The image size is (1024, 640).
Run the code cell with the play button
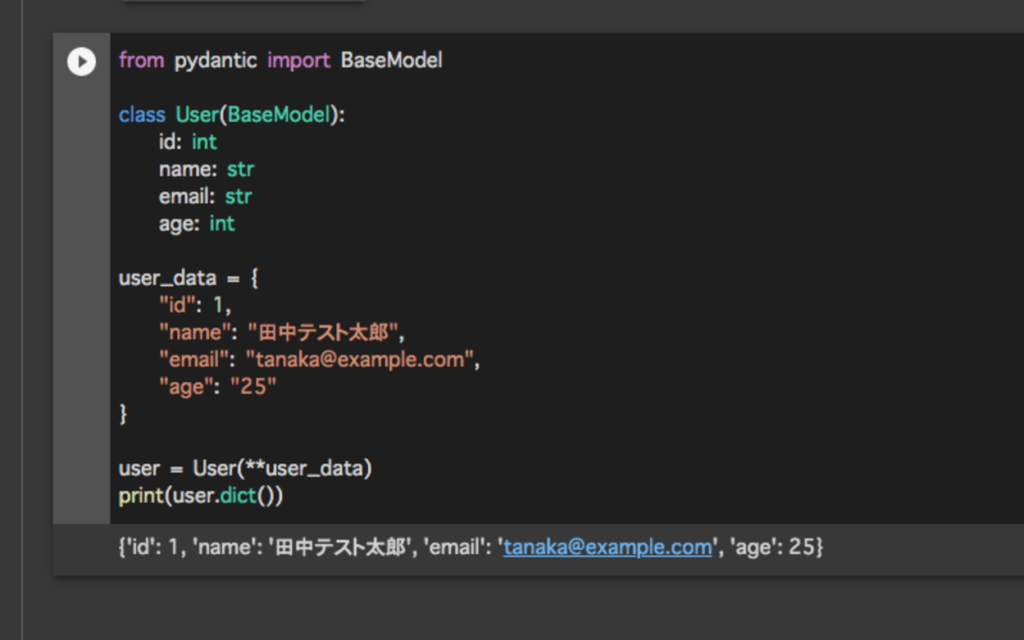tap(82, 61)
